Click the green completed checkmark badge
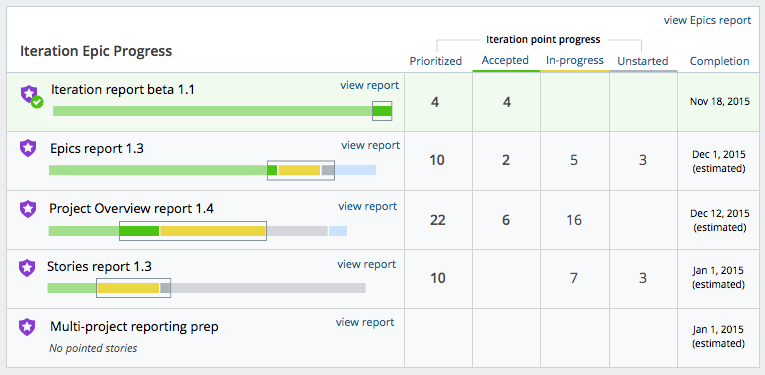Viewport: 765px width, 375px height. pyautogui.click(x=37, y=102)
